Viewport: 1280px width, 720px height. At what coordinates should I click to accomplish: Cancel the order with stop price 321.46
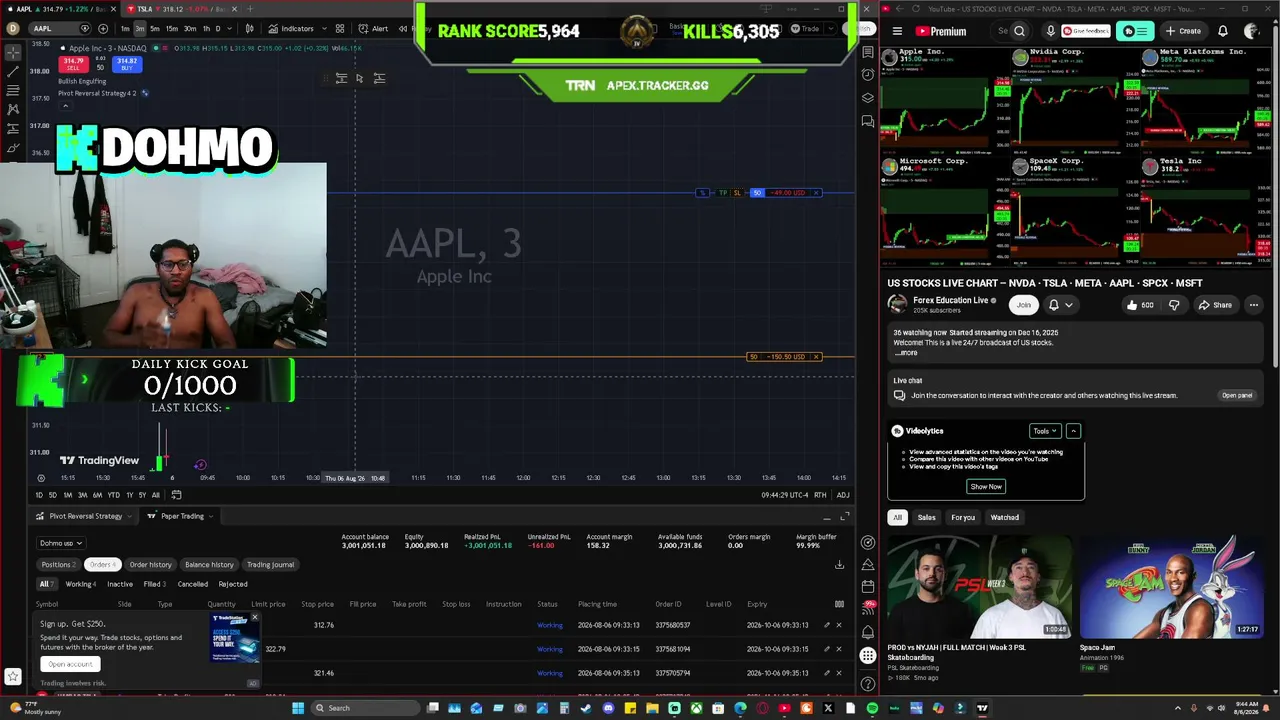point(839,673)
